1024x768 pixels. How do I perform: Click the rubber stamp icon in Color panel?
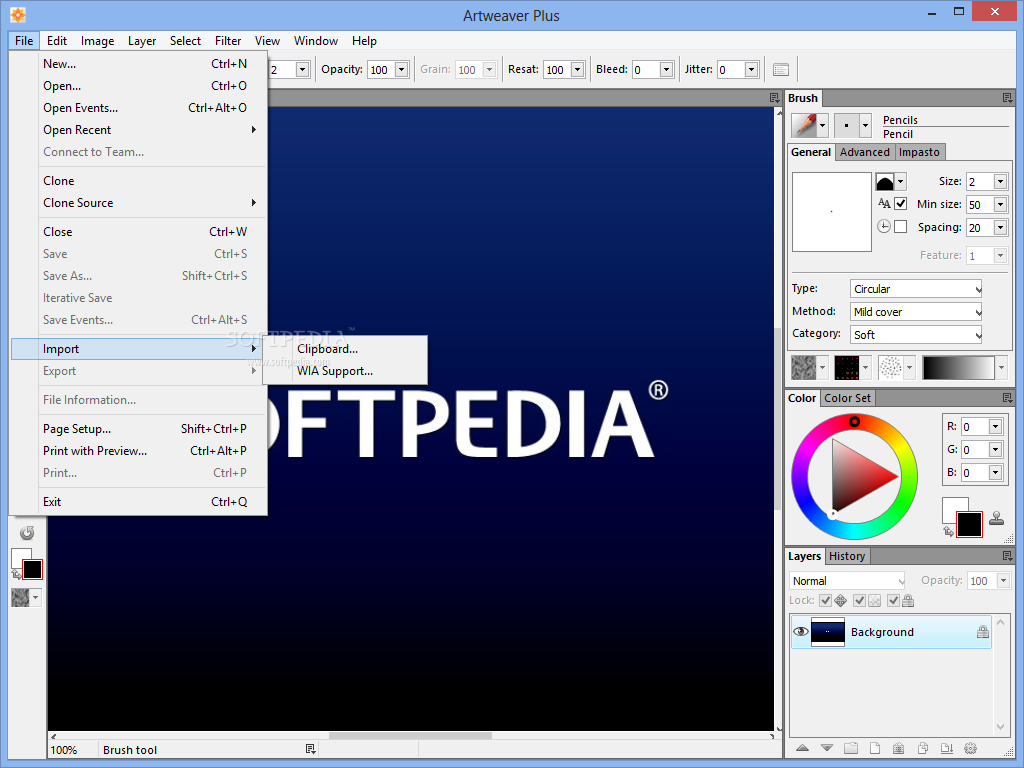[x=997, y=518]
